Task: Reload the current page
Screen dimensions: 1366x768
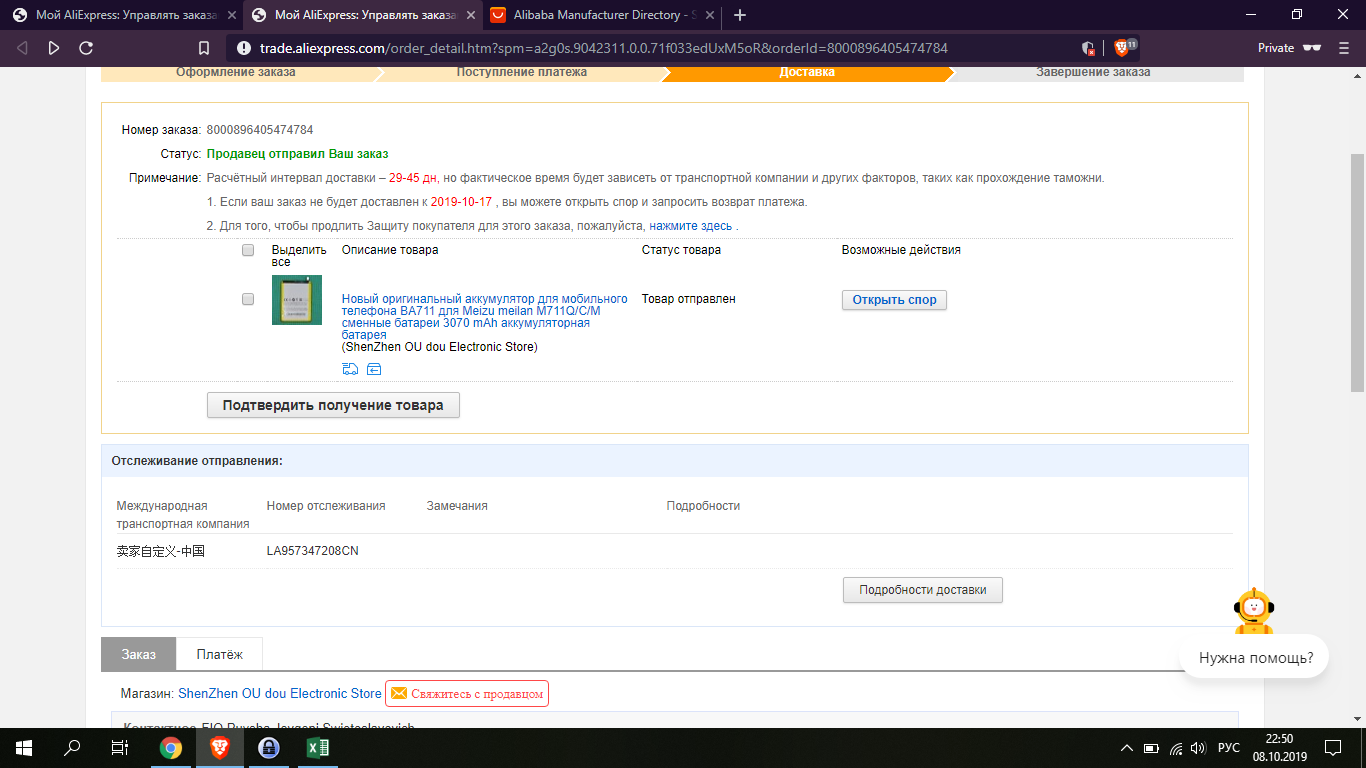Action: pos(86,48)
